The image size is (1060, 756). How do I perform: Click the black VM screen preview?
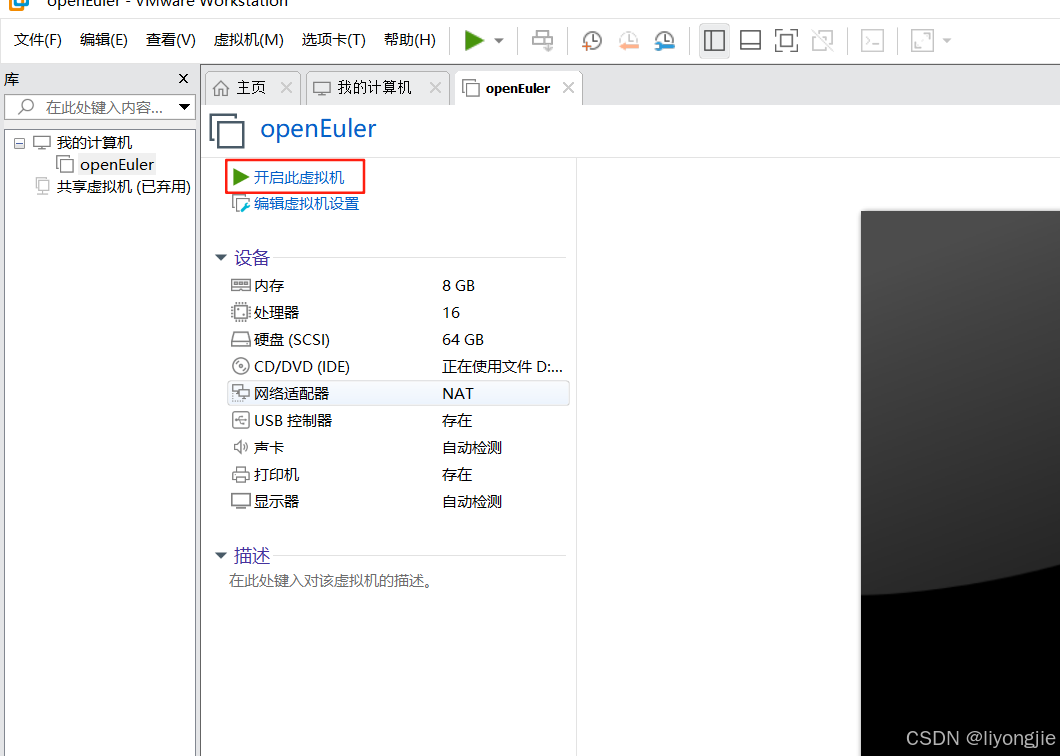click(960, 483)
